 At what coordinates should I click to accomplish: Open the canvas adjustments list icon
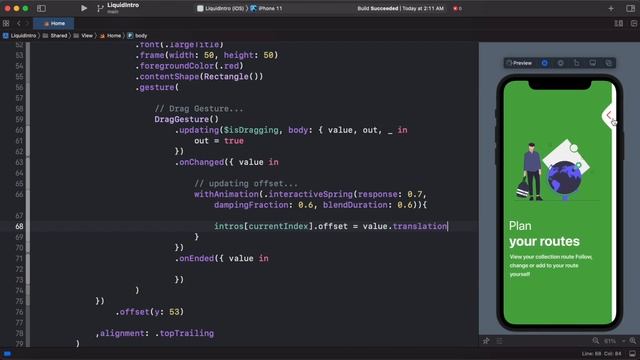click(x=499, y=341)
